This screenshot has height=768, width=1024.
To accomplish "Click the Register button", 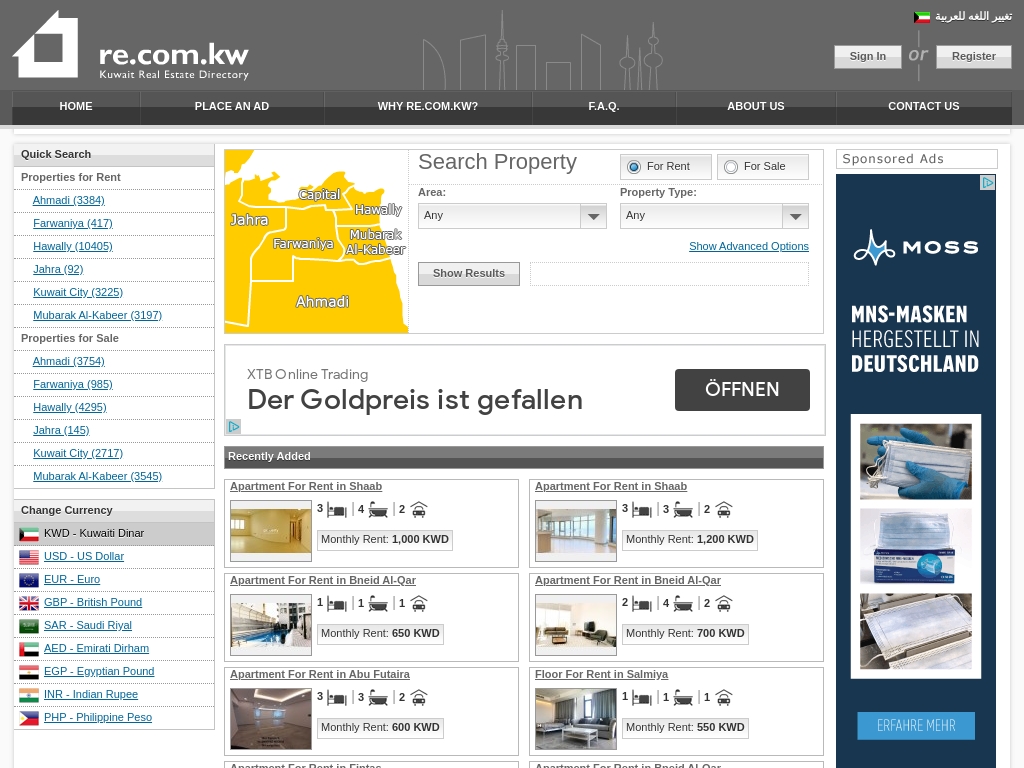I will (974, 56).
